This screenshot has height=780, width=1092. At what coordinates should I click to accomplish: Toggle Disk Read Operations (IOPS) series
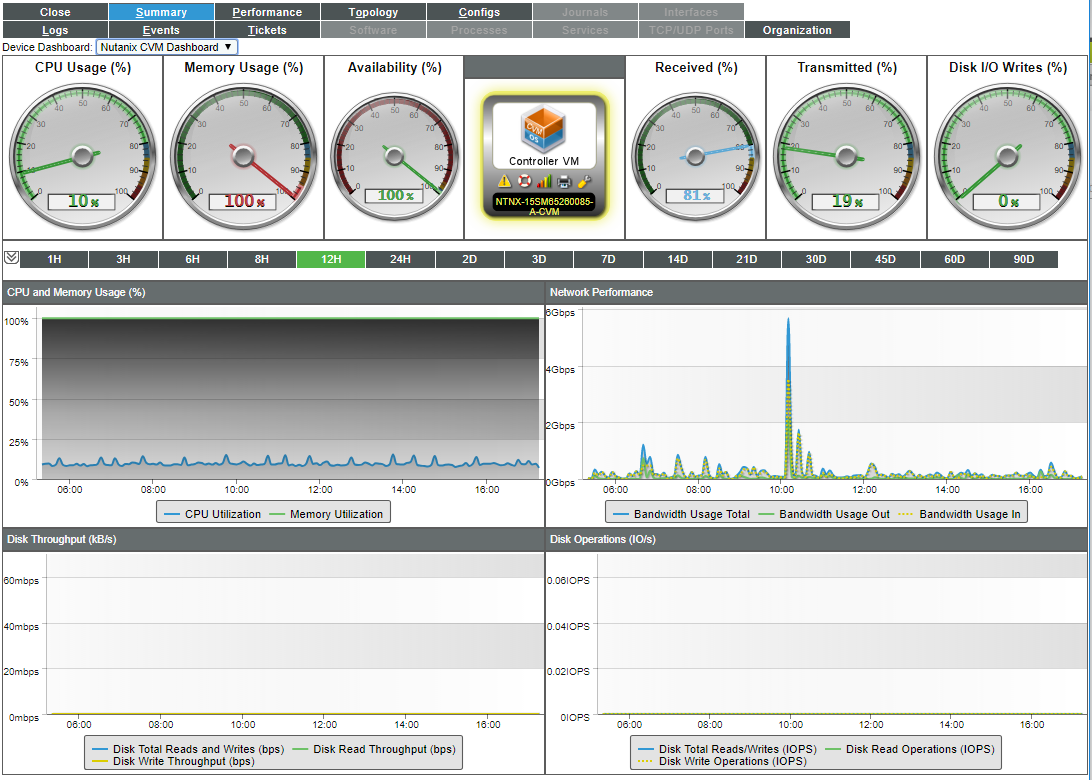(x=909, y=749)
